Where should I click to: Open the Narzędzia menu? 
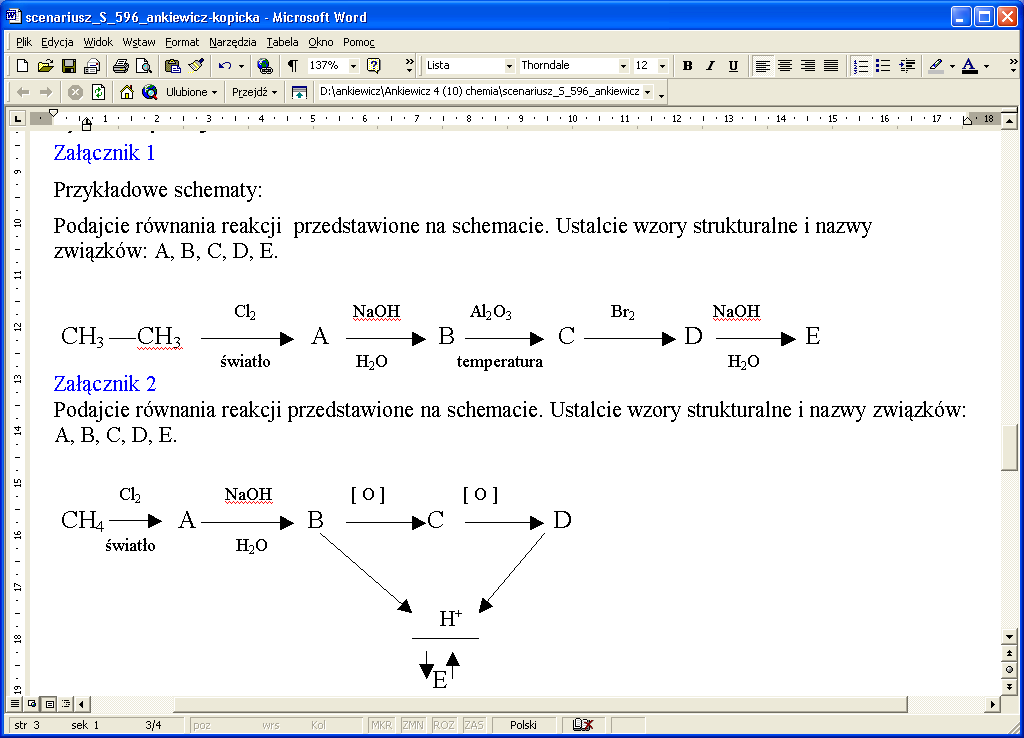pyautogui.click(x=232, y=42)
